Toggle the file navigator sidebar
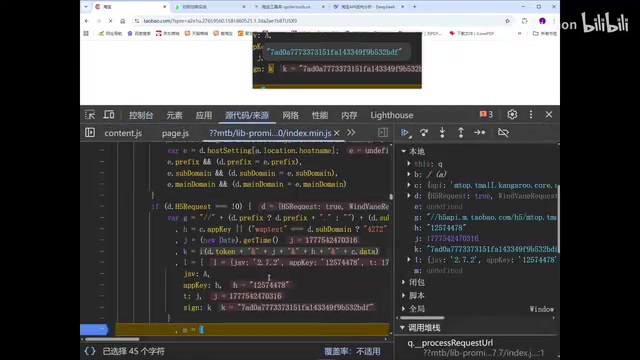Image resolution: width=640 pixels, height=360 pixels. (90, 133)
